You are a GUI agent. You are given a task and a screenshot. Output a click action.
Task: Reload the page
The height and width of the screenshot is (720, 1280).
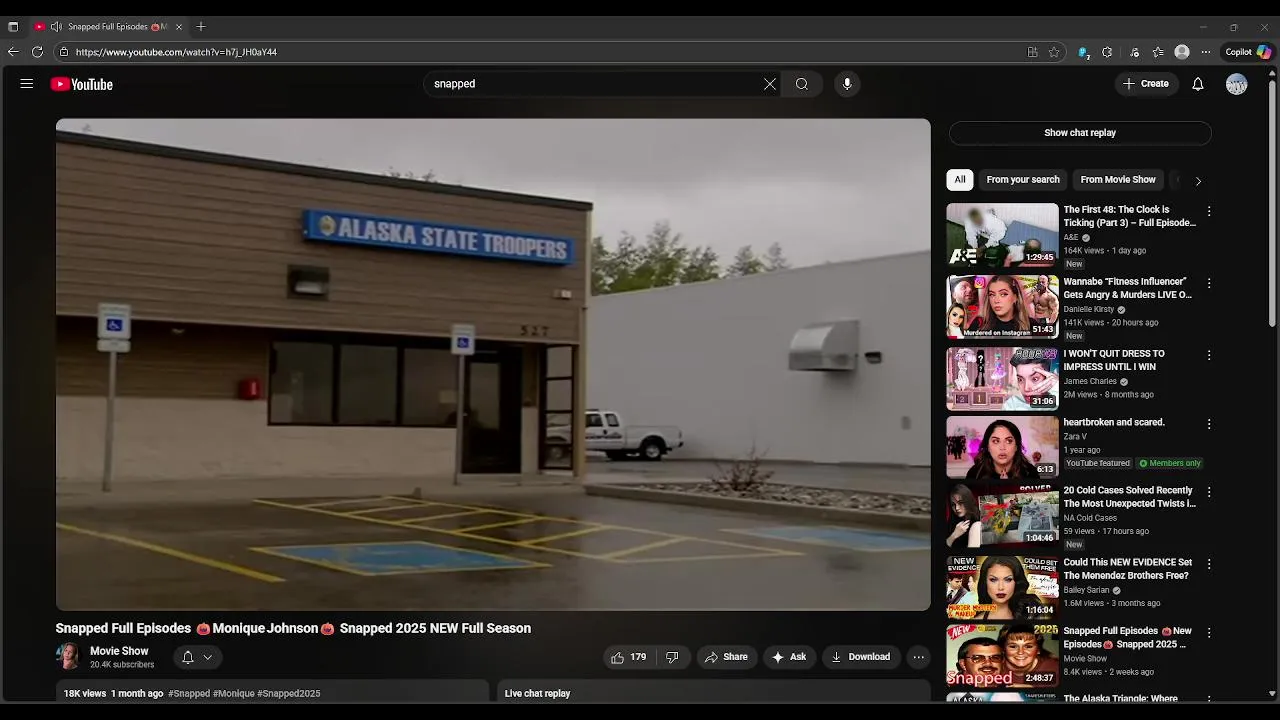coord(37,52)
